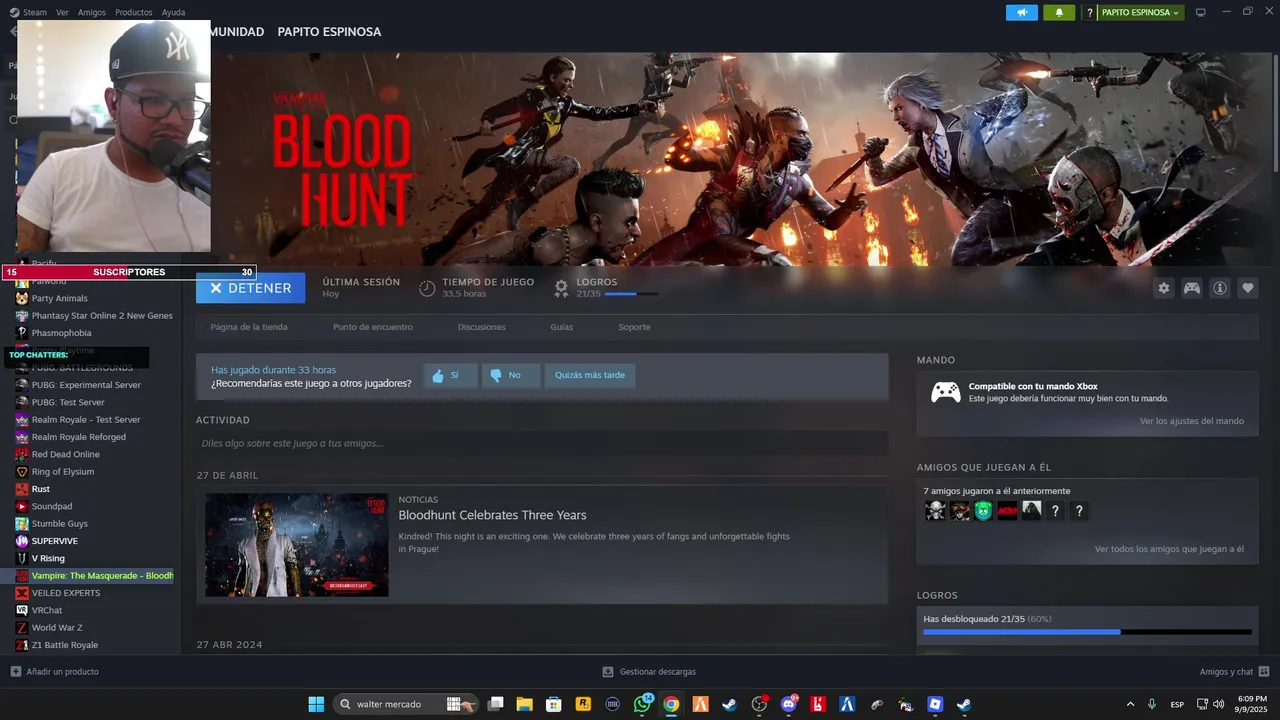Switch to Punto de encuentro tab

[372, 327]
